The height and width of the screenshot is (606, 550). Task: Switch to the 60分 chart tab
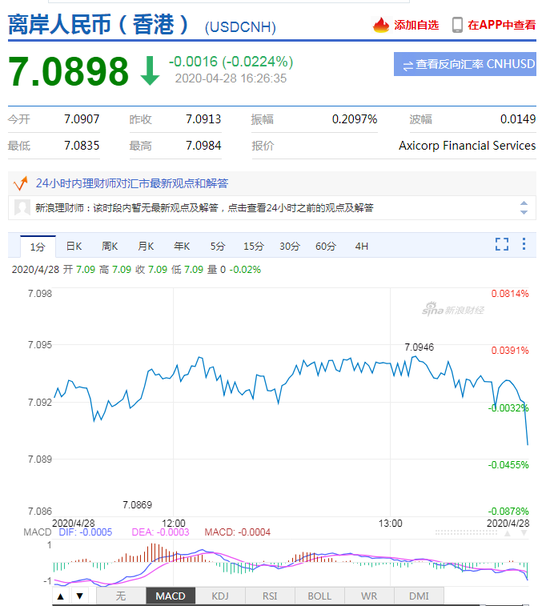pyautogui.click(x=325, y=246)
